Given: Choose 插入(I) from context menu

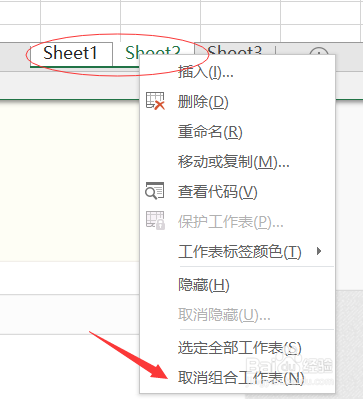Looking at the screenshot, I should pos(237,71).
